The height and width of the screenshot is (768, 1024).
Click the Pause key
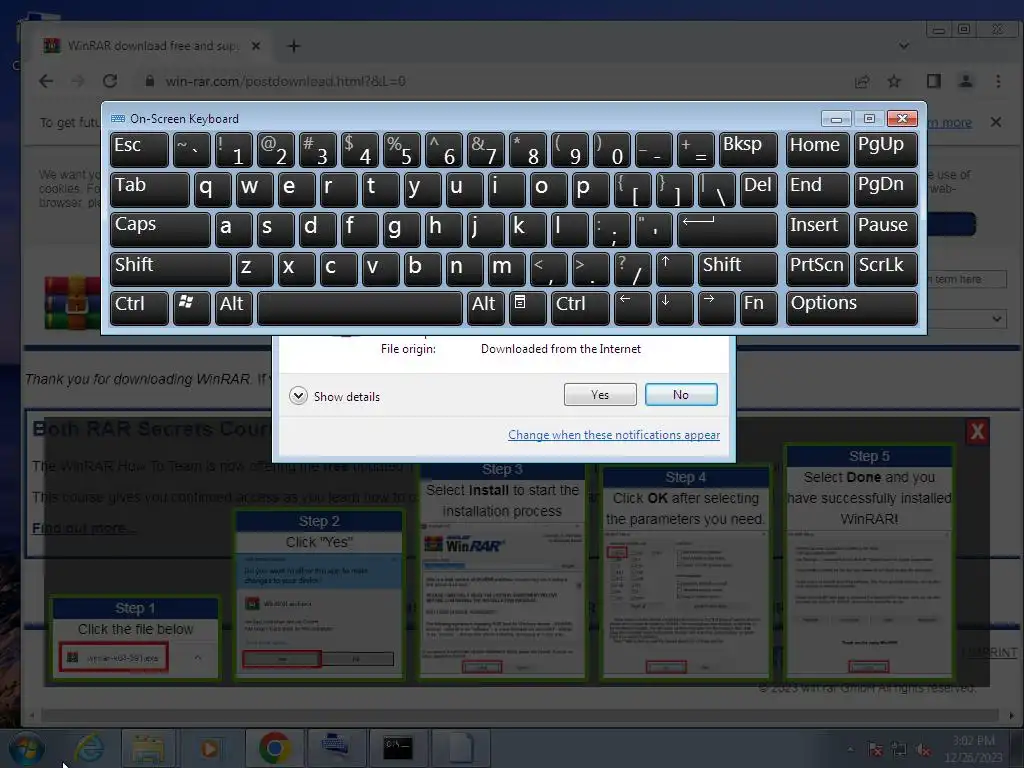(x=886, y=229)
